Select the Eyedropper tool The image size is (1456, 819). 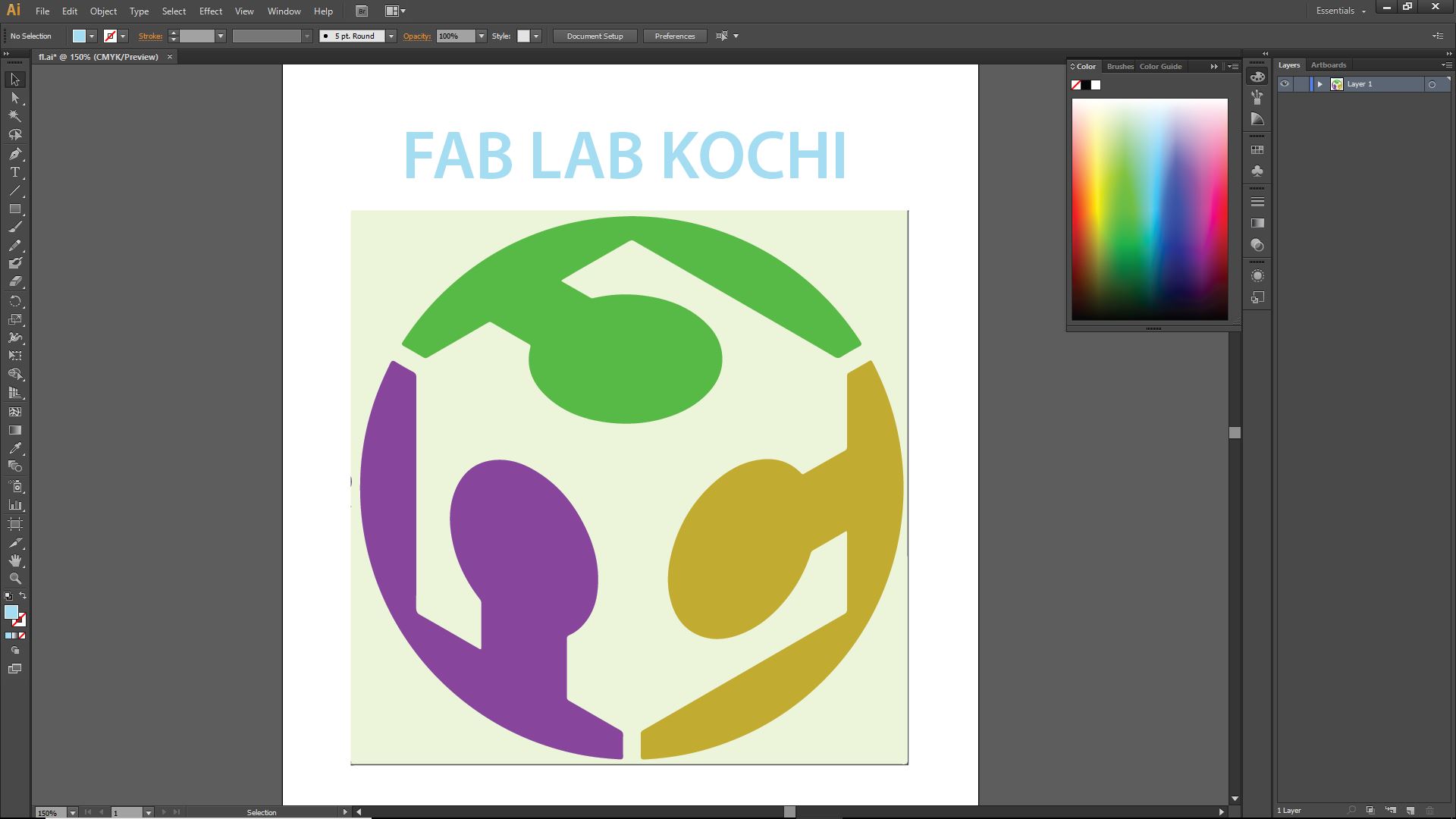coord(14,449)
